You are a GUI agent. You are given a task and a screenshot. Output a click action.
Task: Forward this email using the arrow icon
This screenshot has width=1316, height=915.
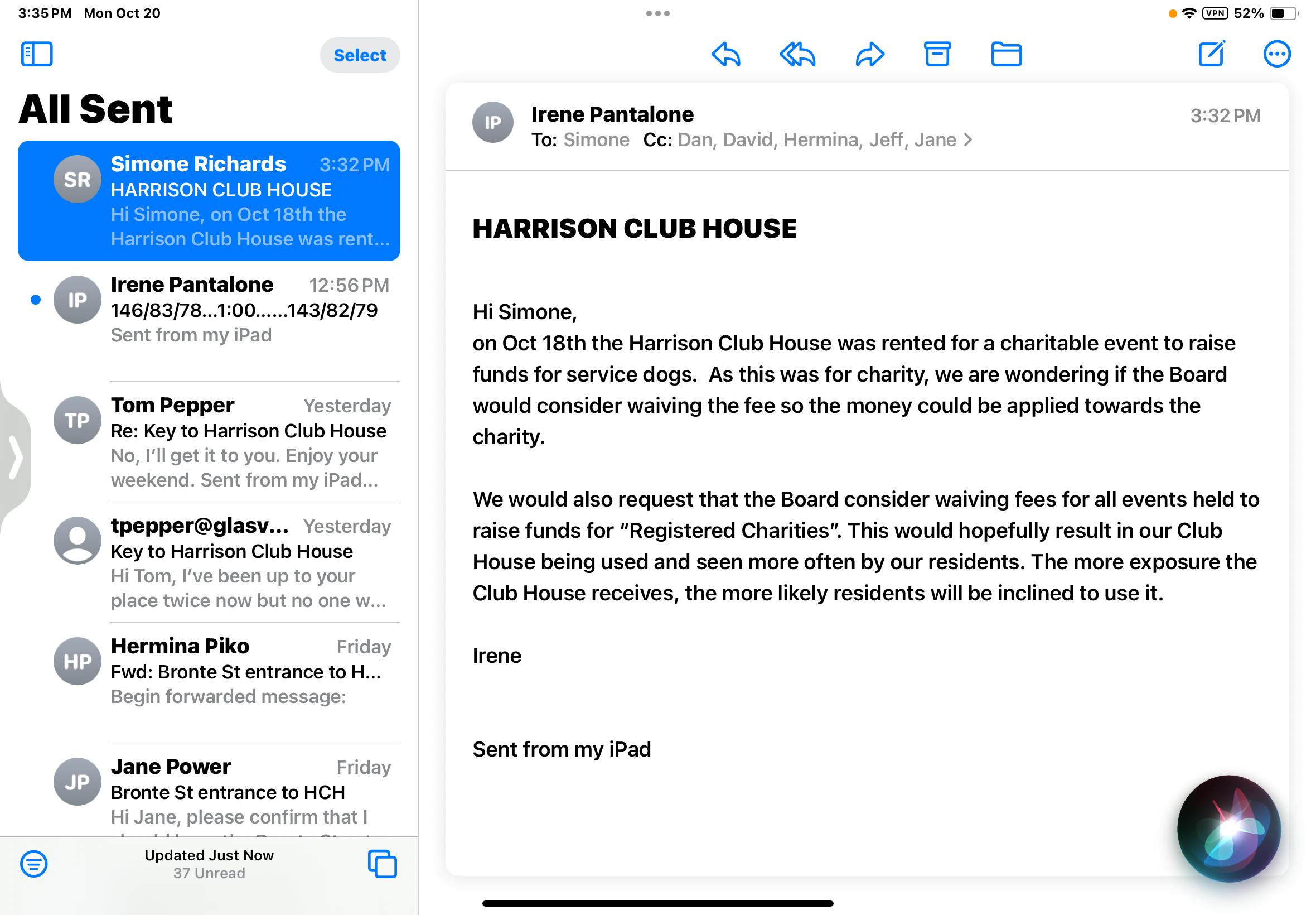tap(869, 55)
